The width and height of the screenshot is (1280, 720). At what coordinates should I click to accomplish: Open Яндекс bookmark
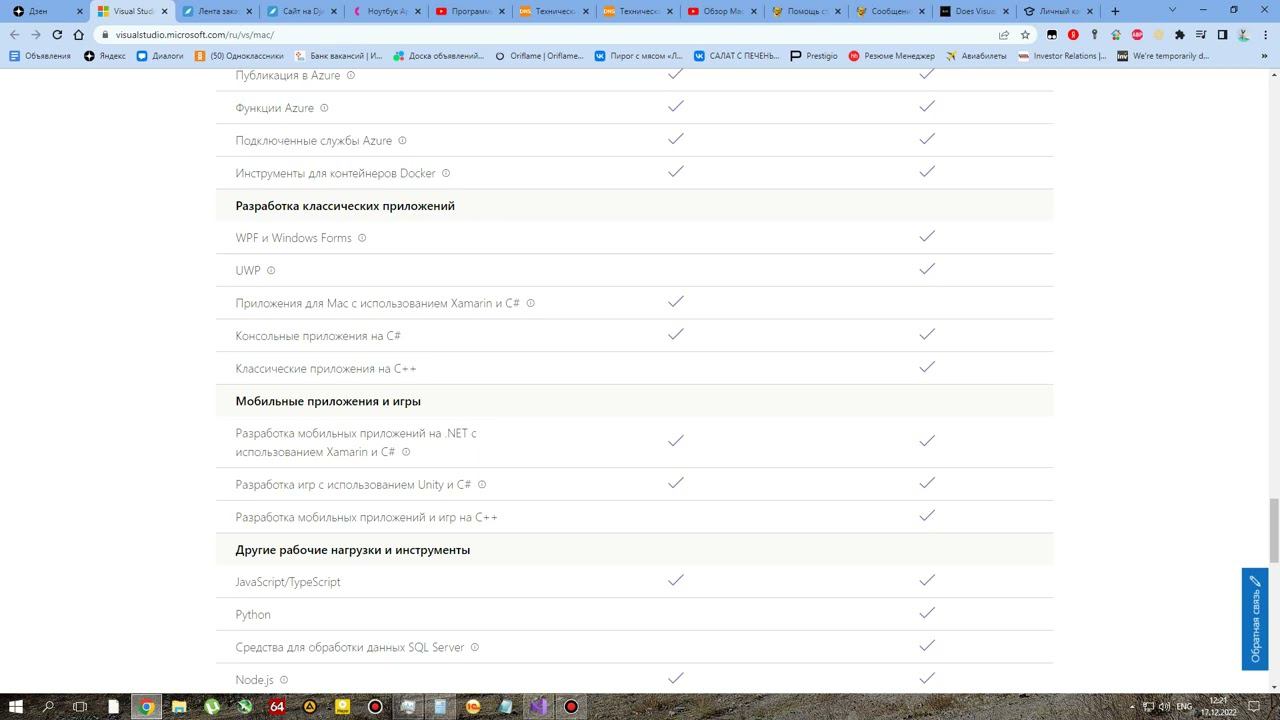105,56
